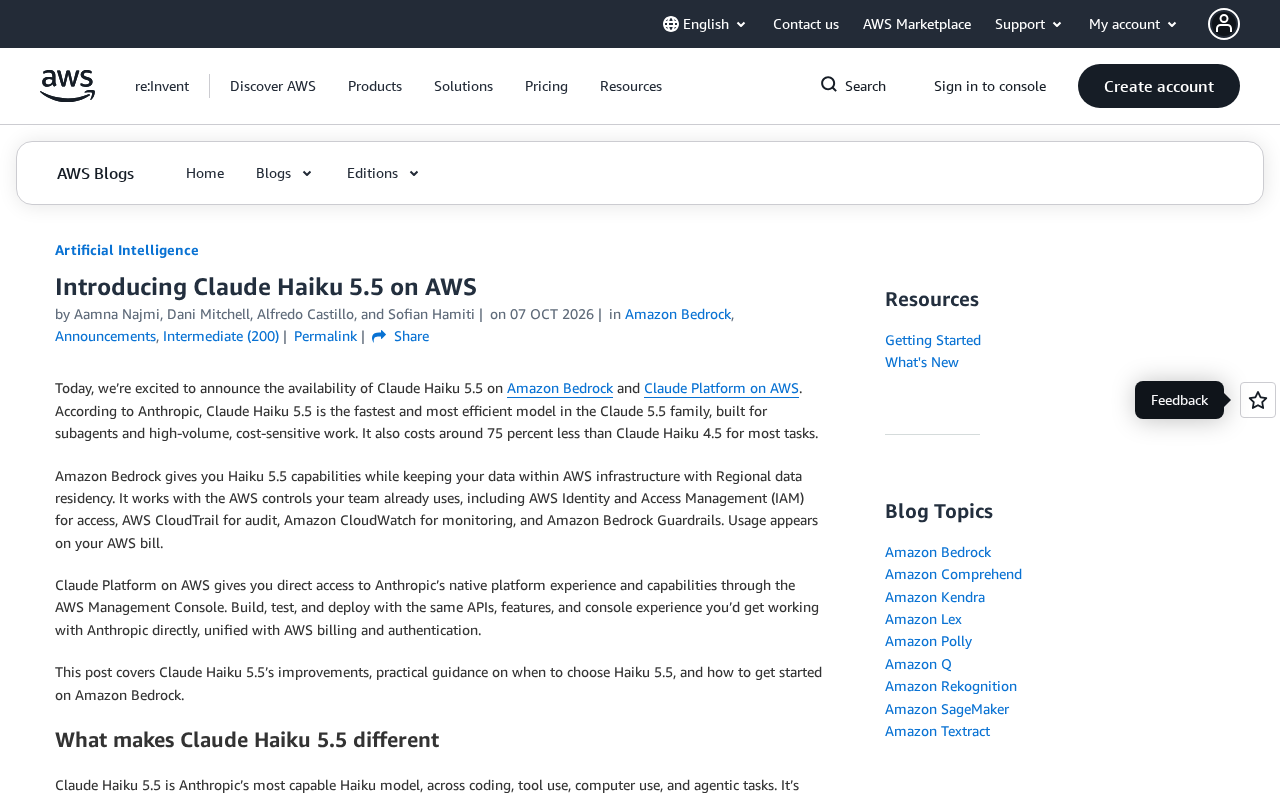Click the Permalink link
1280x800 pixels.
tap(325, 336)
